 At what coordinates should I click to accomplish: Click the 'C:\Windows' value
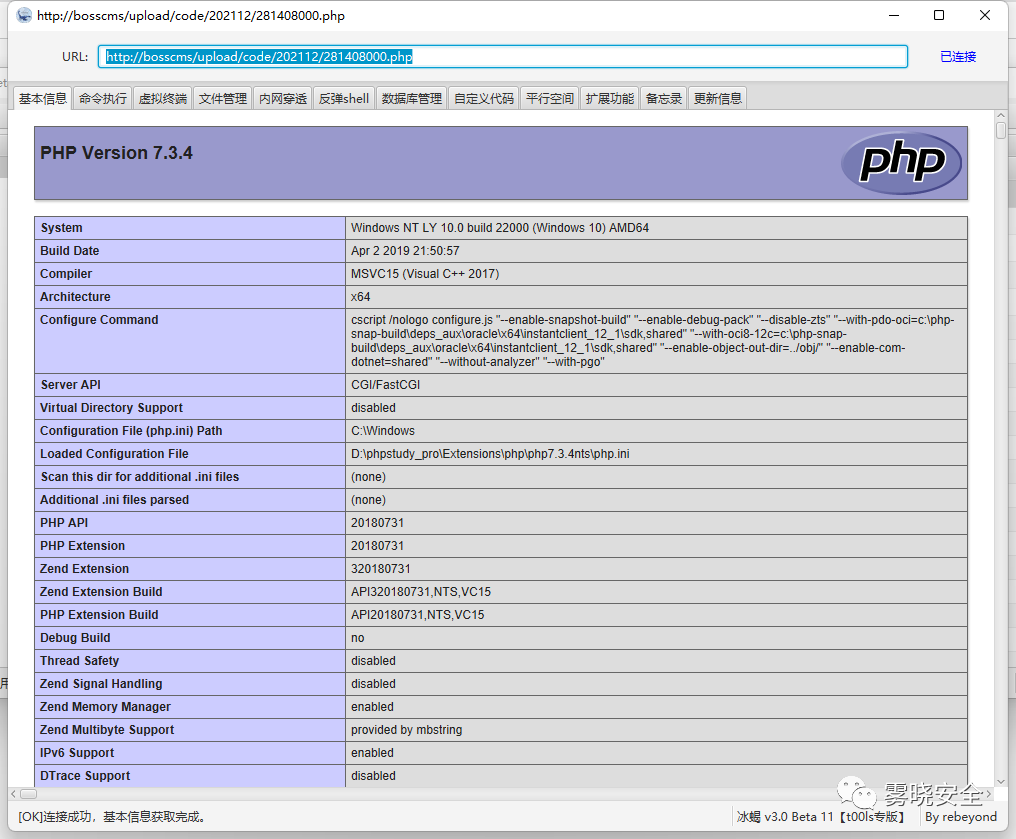point(383,431)
